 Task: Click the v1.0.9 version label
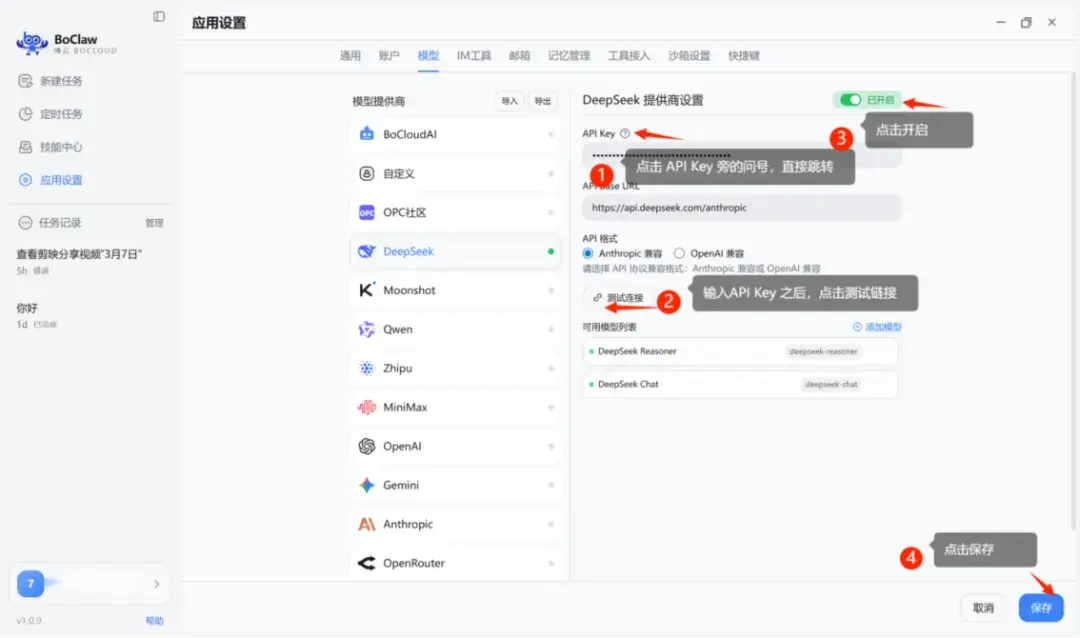click(29, 621)
